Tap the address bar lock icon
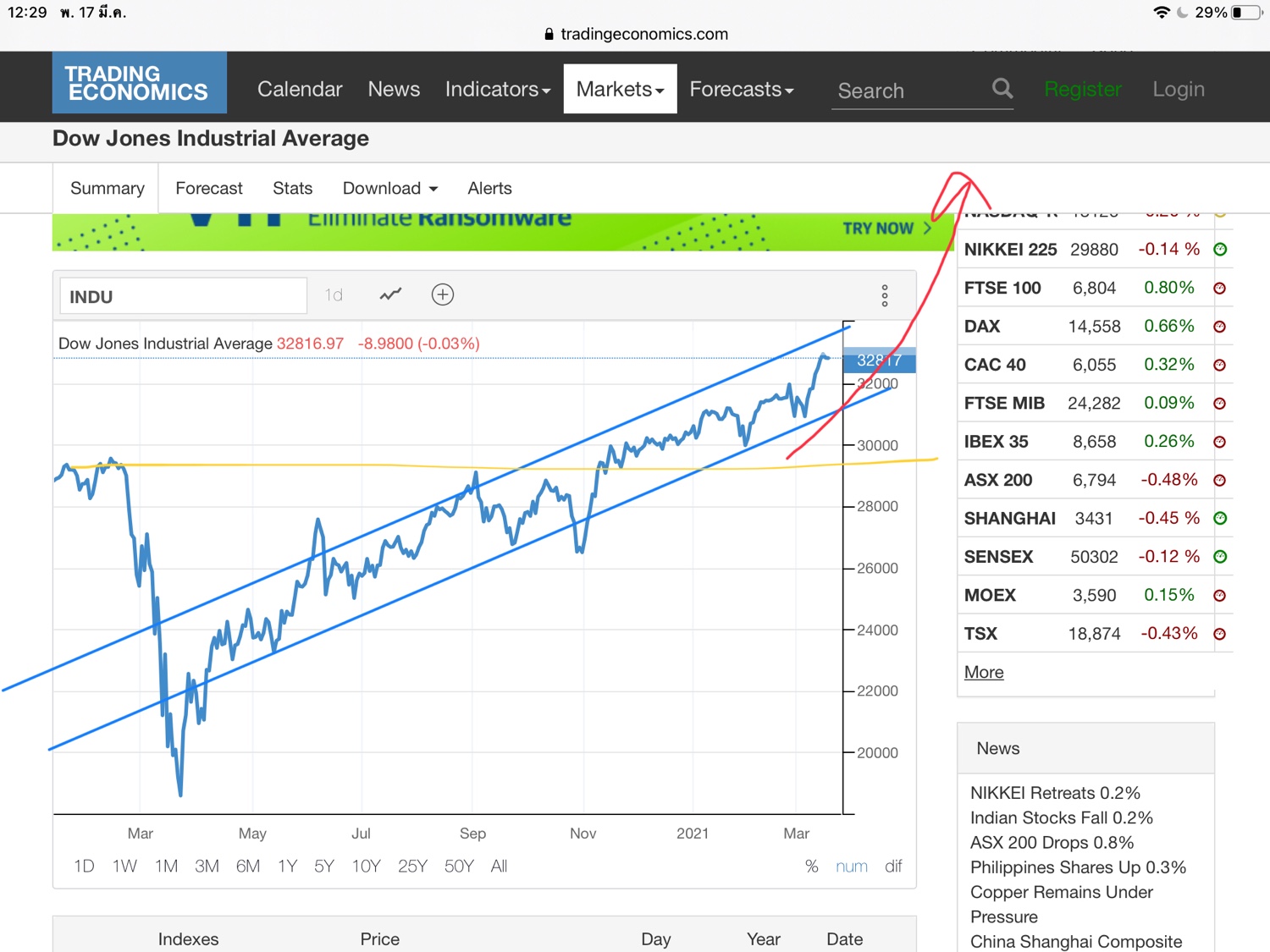 click(x=549, y=34)
